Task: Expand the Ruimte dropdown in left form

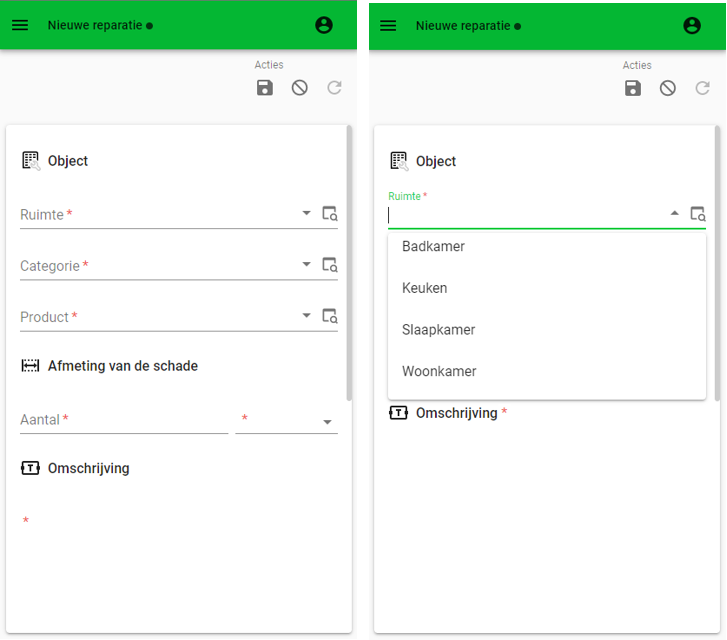Action: [x=306, y=213]
